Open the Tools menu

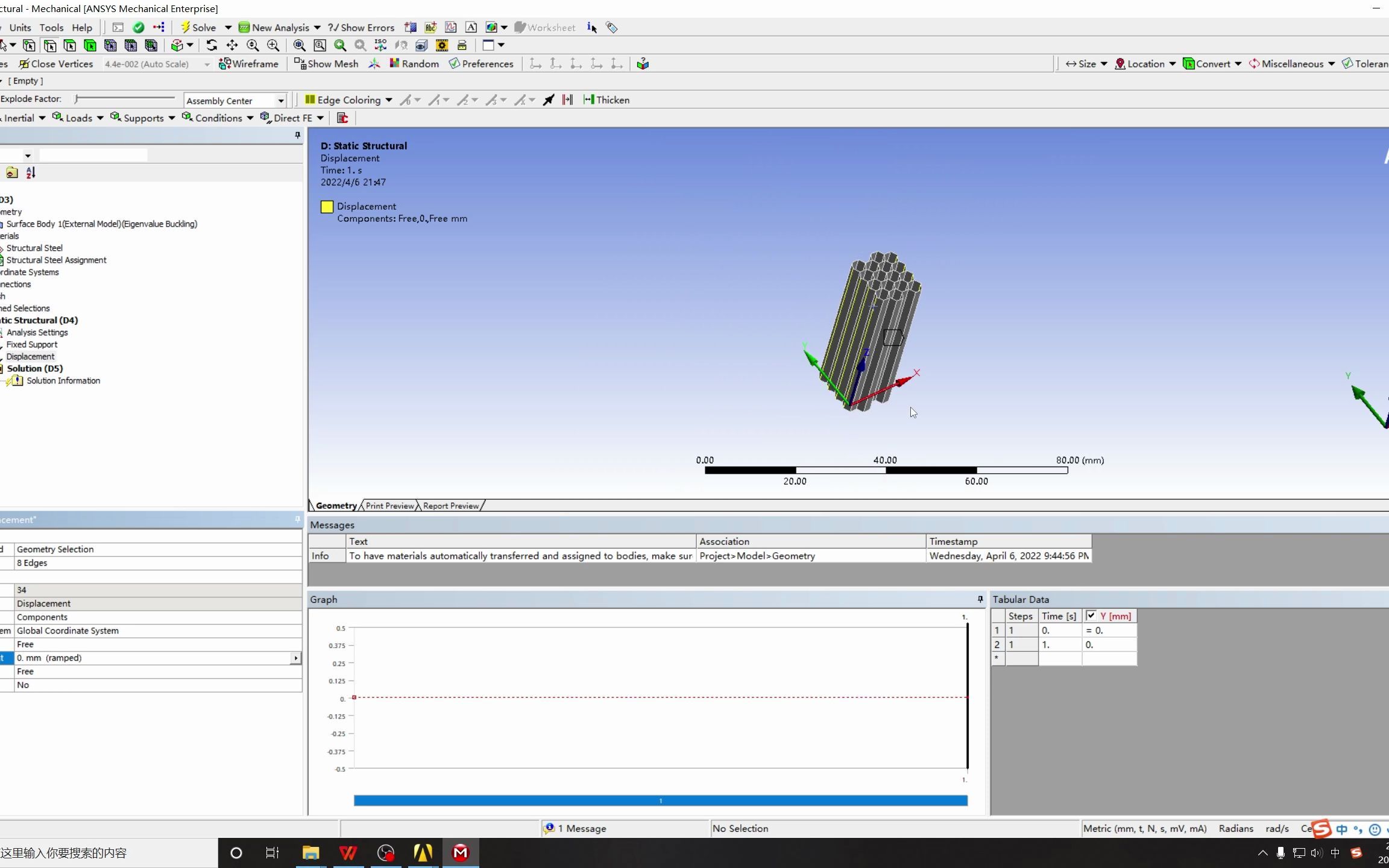pos(51,28)
